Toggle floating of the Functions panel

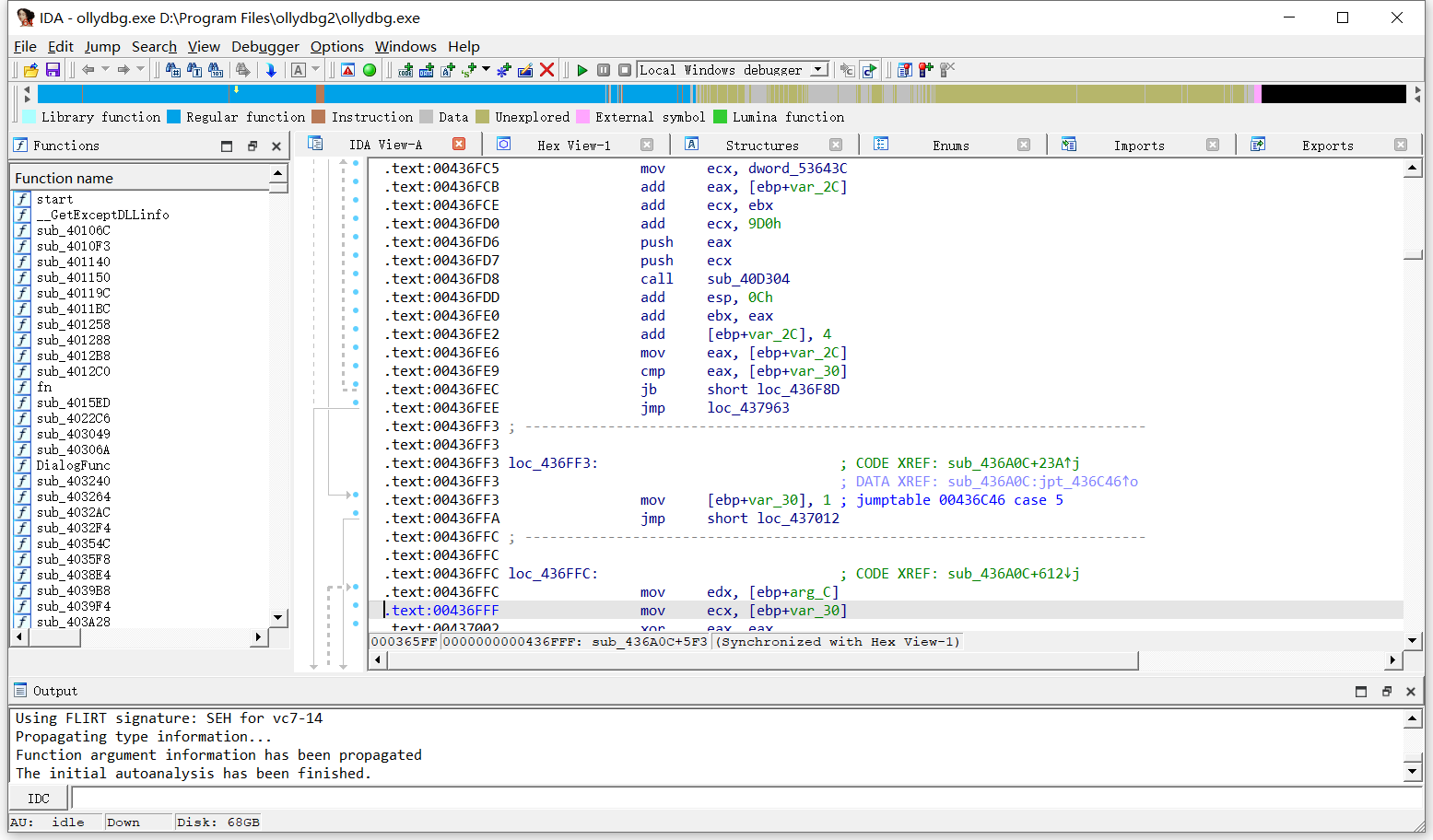tap(252, 146)
